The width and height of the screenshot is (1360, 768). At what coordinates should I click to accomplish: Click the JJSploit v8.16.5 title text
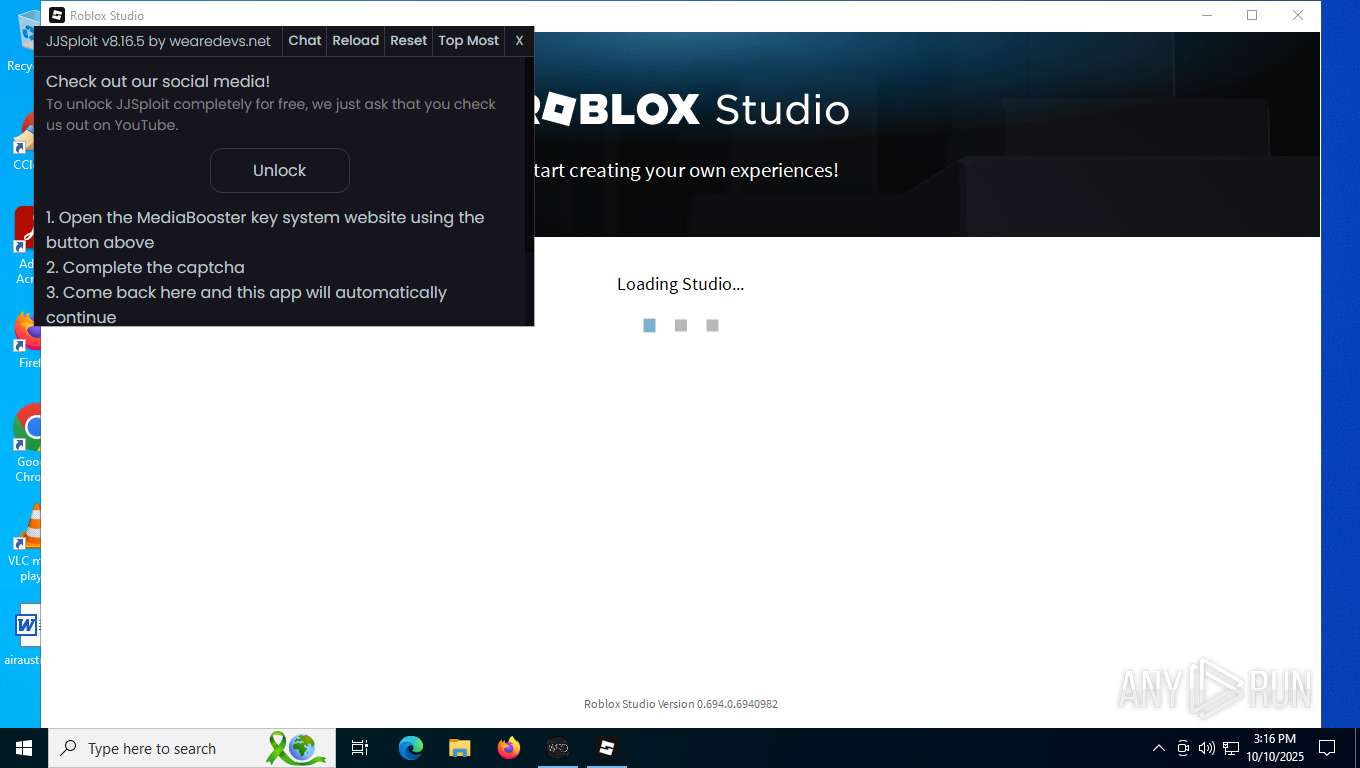(158, 41)
